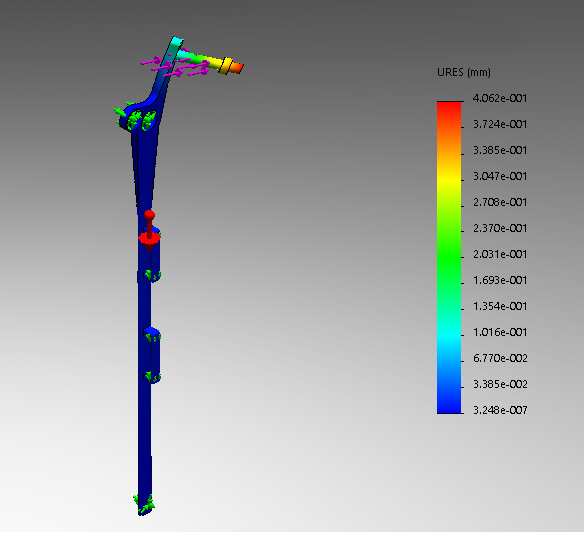Select the 6.770e-002 legend value
The image size is (584, 533).
click(500, 358)
